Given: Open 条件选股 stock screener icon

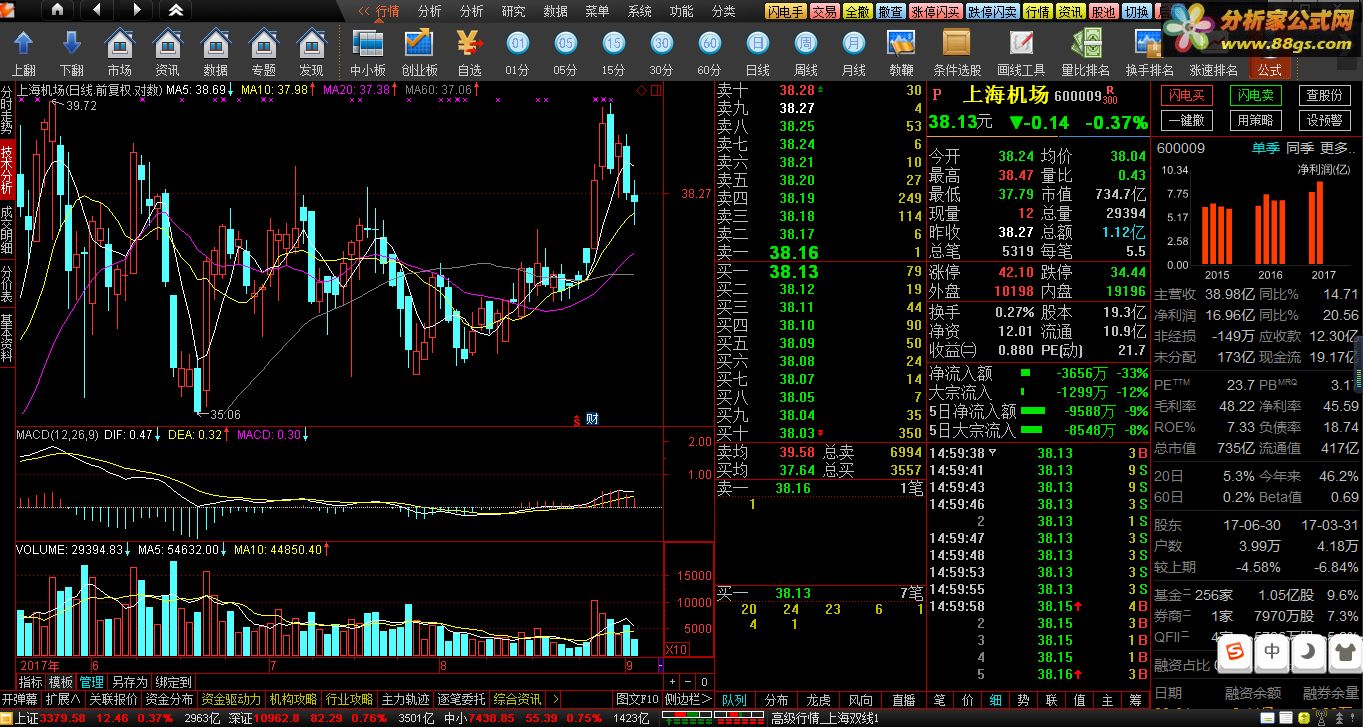Looking at the screenshot, I should [957, 52].
